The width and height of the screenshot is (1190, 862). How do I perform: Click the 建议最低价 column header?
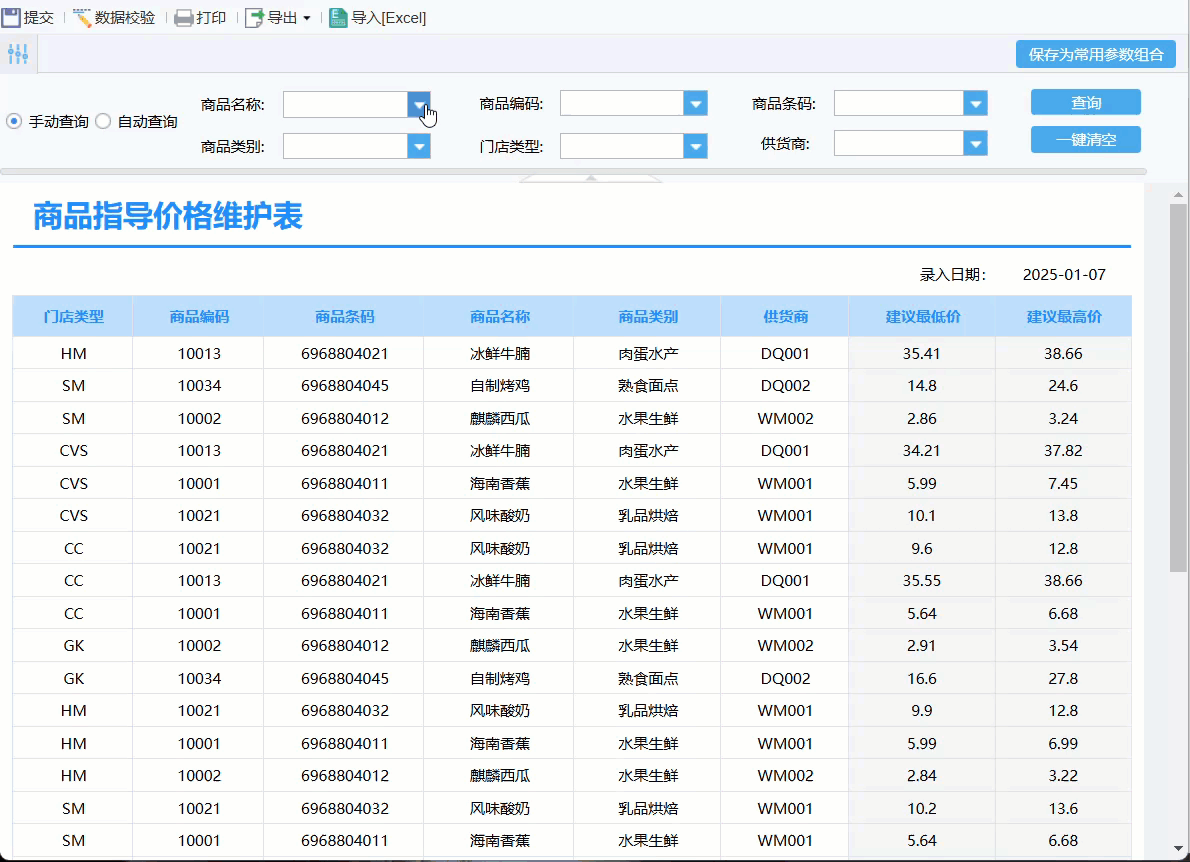(x=922, y=316)
